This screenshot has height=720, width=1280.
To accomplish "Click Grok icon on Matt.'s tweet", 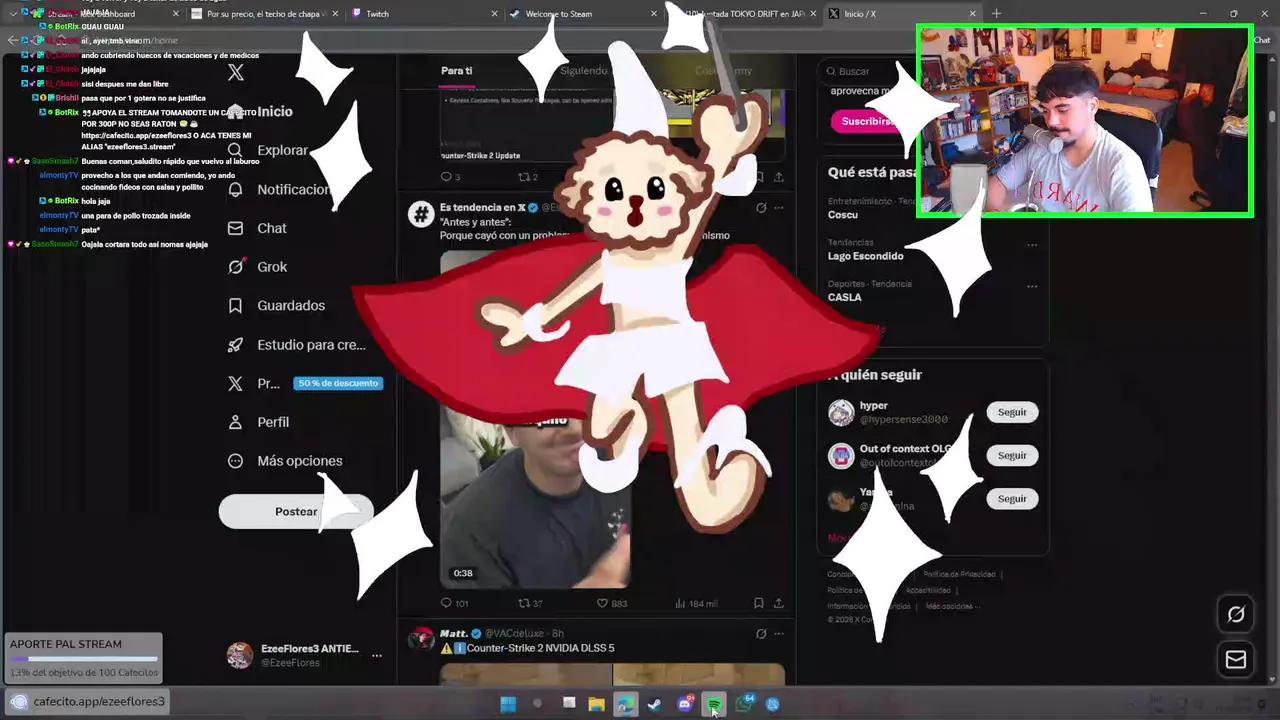I will (x=761, y=634).
